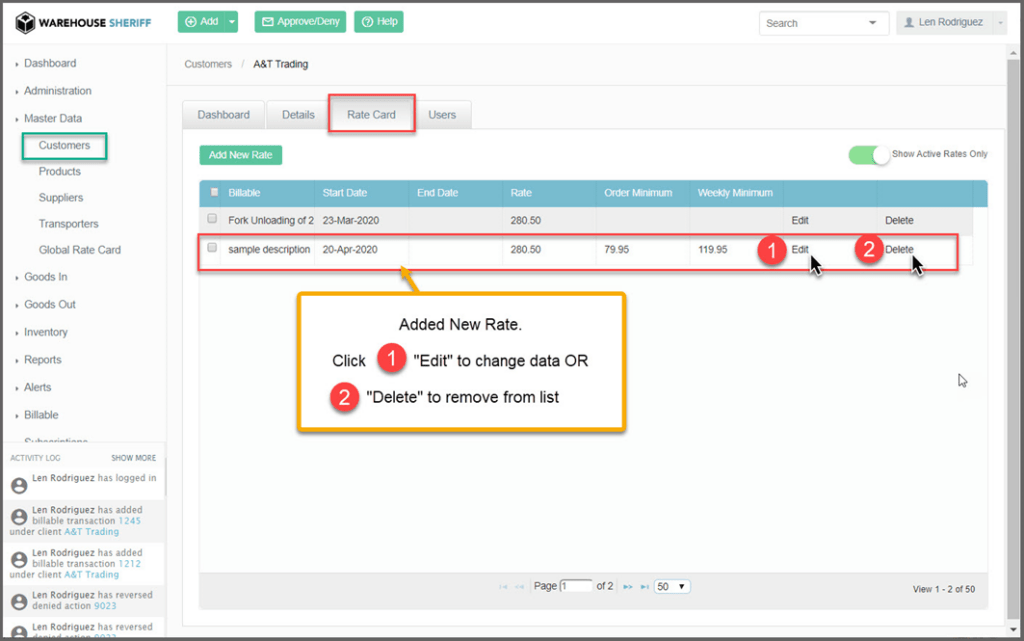
Task: Go to first page arrow in pagination
Action: tap(503, 587)
